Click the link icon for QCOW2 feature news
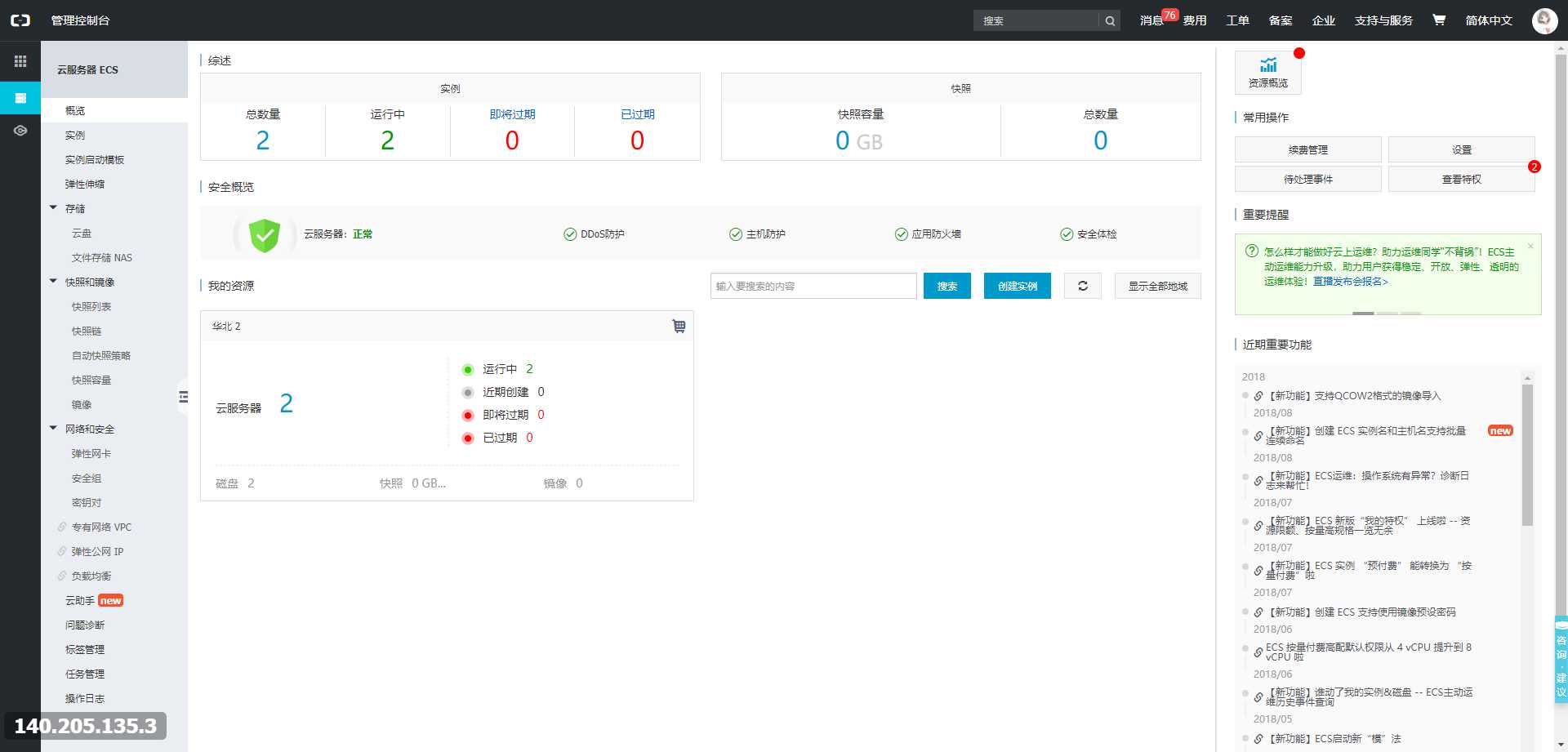Image resolution: width=1568 pixels, height=752 pixels. (1258, 396)
